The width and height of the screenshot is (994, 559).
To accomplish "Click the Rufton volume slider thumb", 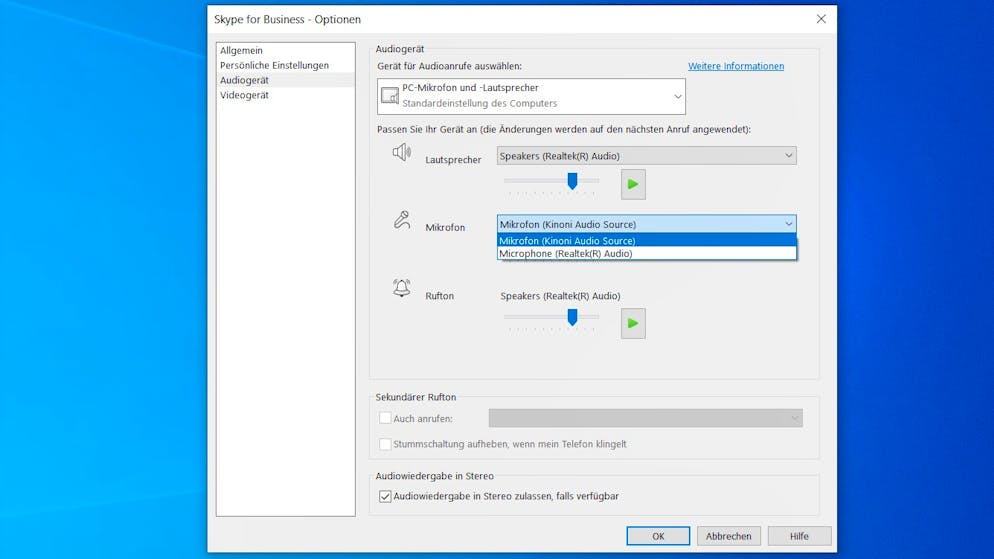I will point(572,318).
